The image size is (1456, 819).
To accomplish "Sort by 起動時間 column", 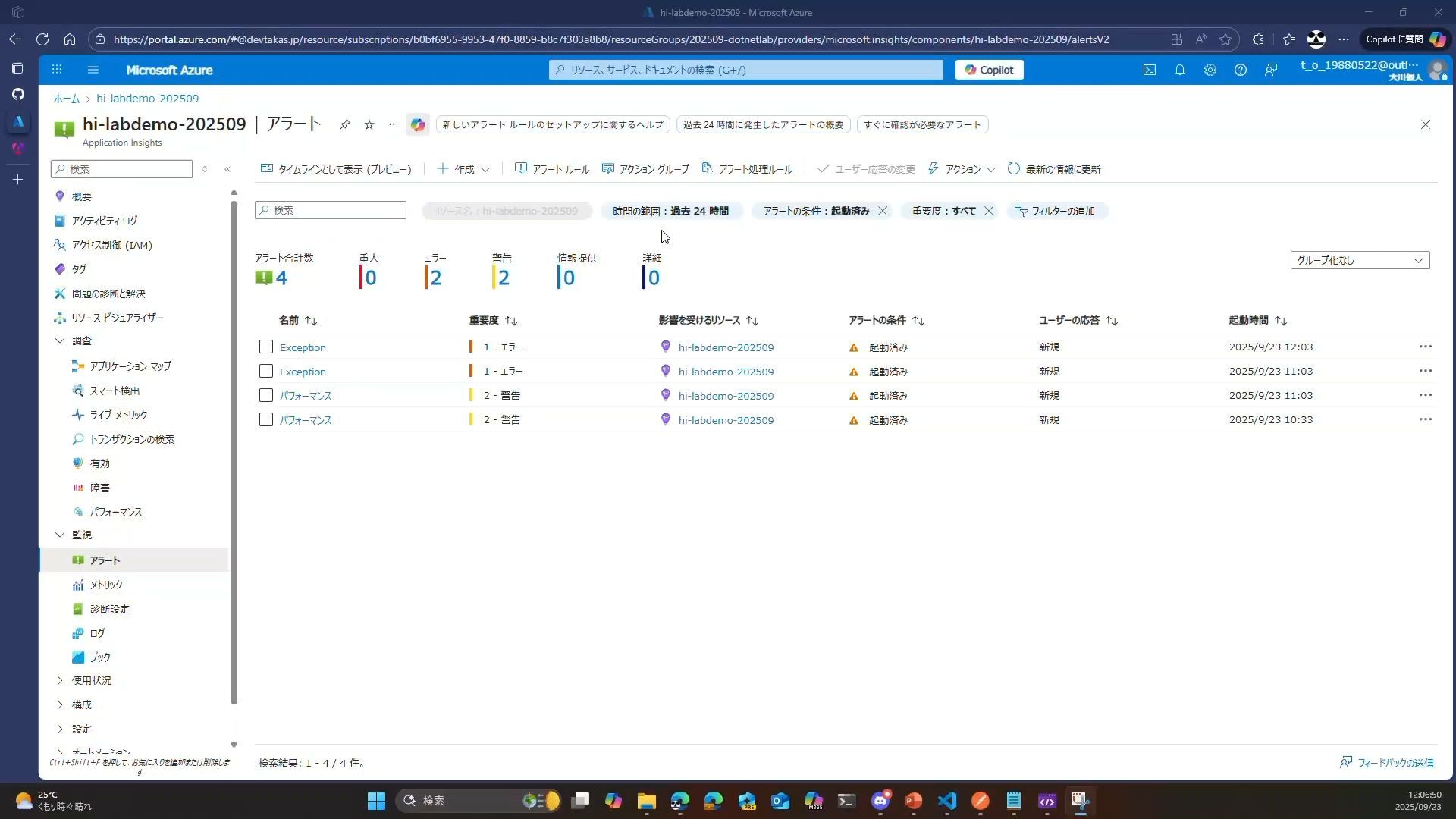I will (x=1257, y=320).
